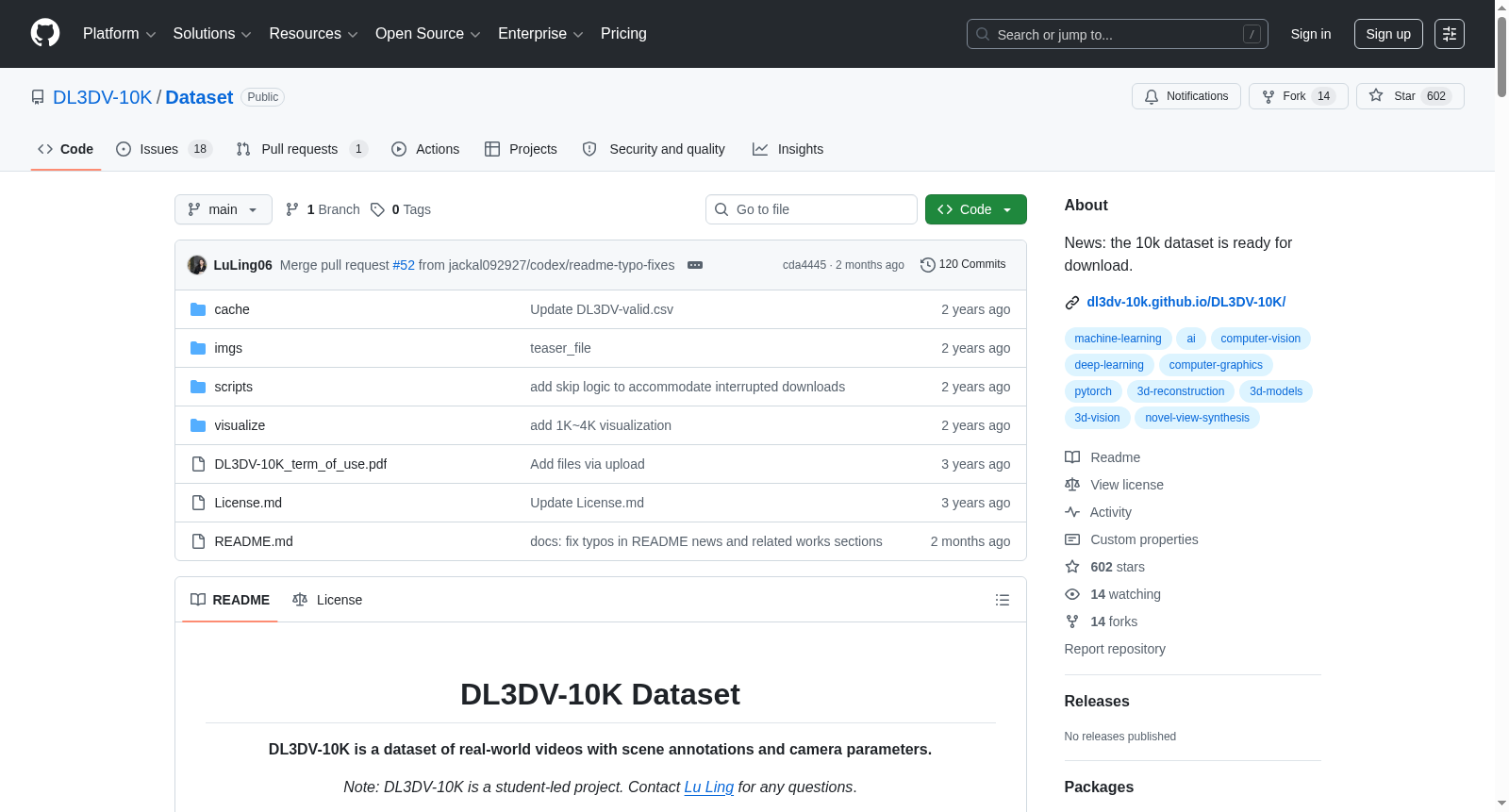The width and height of the screenshot is (1509, 812).
Task: Open the Pricing page from top navigation
Action: click(623, 34)
